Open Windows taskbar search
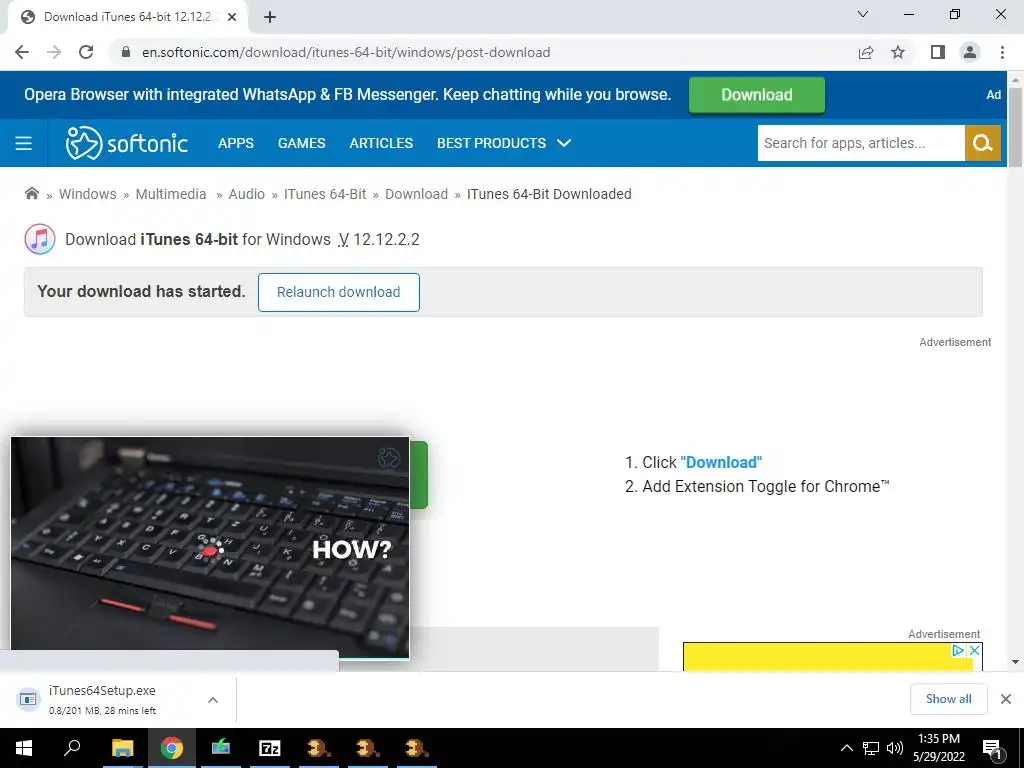Image resolution: width=1024 pixels, height=768 pixels. click(x=72, y=748)
